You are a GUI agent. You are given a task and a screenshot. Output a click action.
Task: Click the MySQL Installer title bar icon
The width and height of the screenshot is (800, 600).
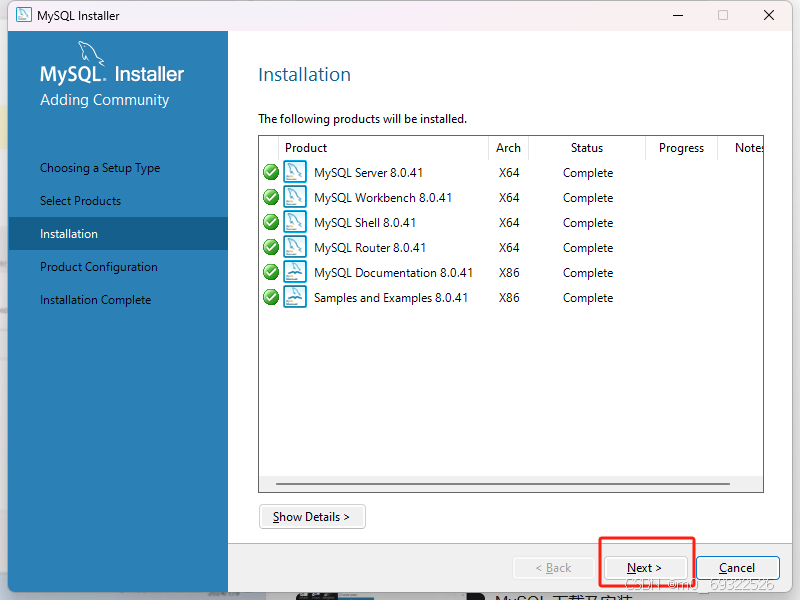coord(23,15)
